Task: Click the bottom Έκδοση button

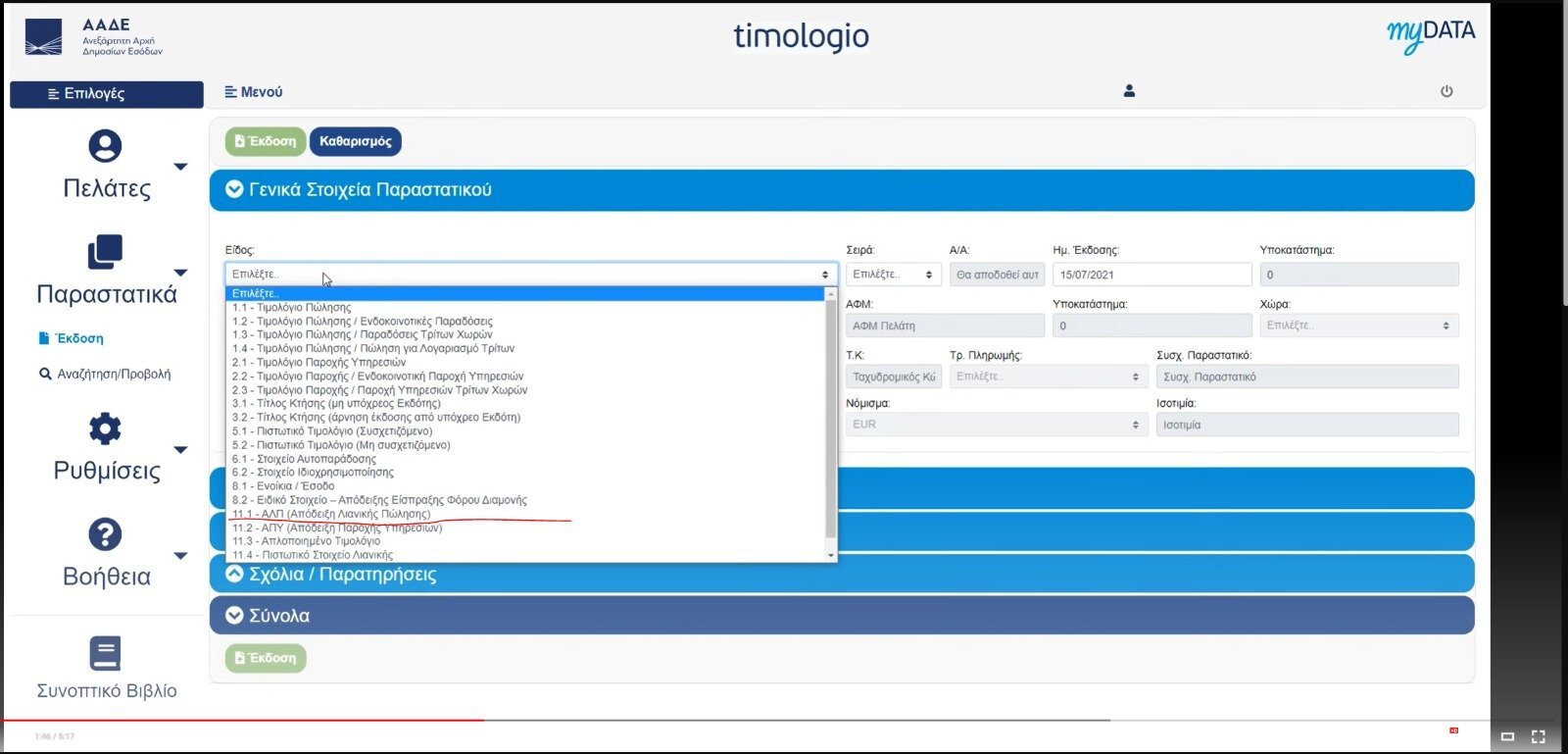Action: (x=266, y=658)
